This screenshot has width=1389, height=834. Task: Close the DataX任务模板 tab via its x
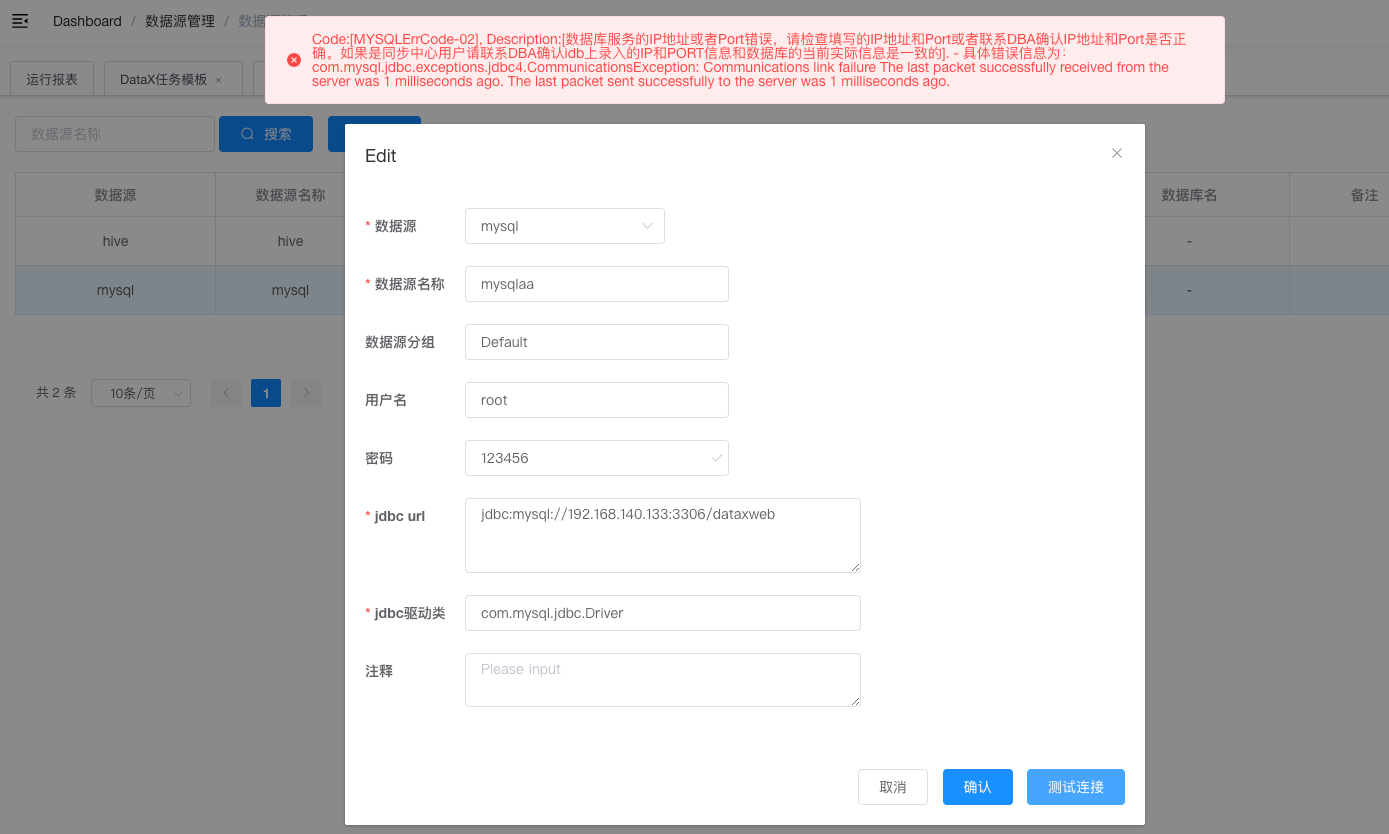pos(219,80)
